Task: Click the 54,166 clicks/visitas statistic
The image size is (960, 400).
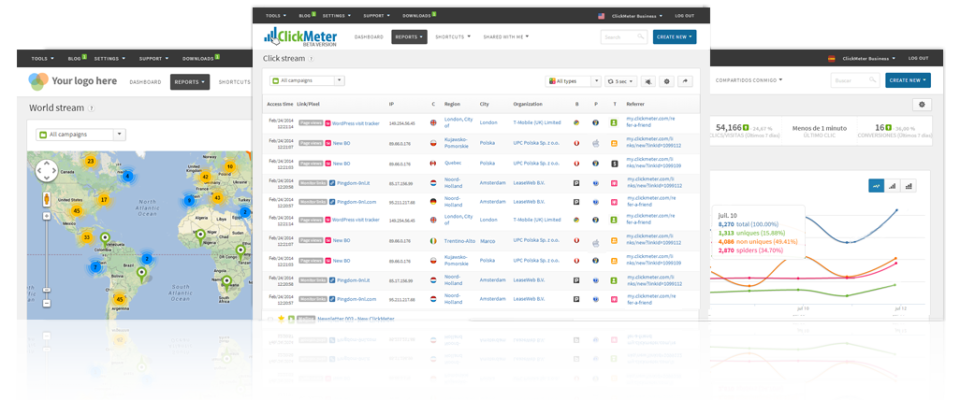Action: tap(744, 130)
